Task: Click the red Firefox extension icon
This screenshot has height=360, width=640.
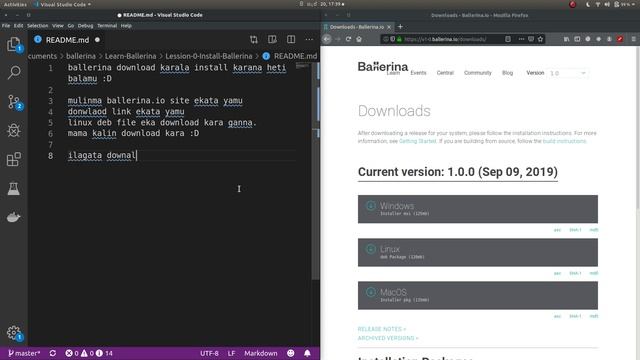Action: pos(620,39)
